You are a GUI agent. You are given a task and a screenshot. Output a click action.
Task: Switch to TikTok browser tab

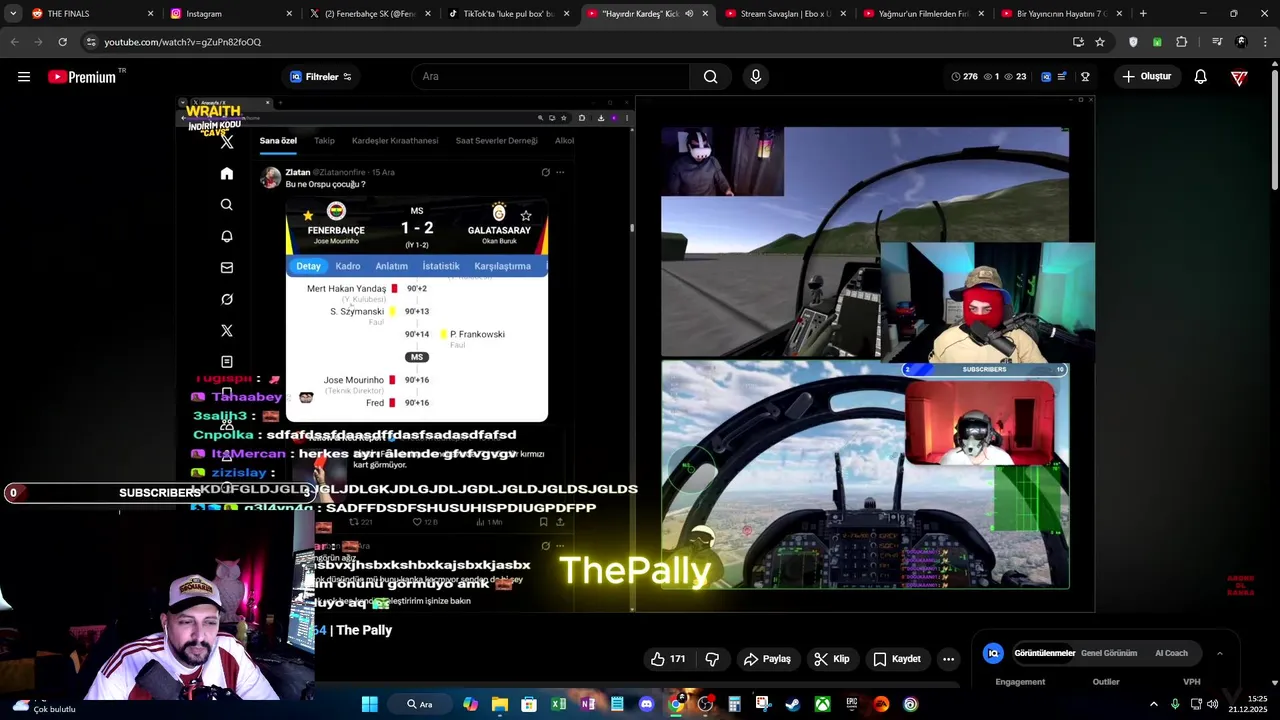[x=508, y=14]
